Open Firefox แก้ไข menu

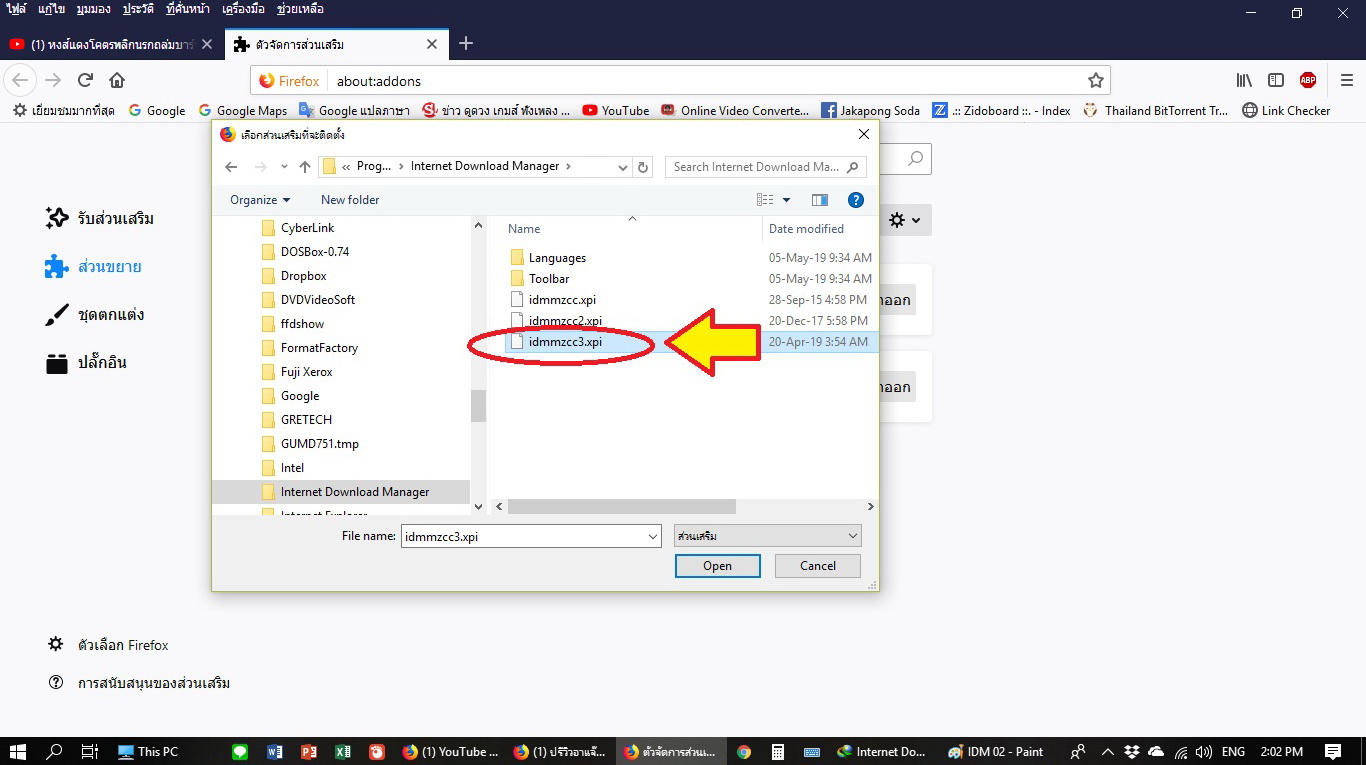pos(52,9)
